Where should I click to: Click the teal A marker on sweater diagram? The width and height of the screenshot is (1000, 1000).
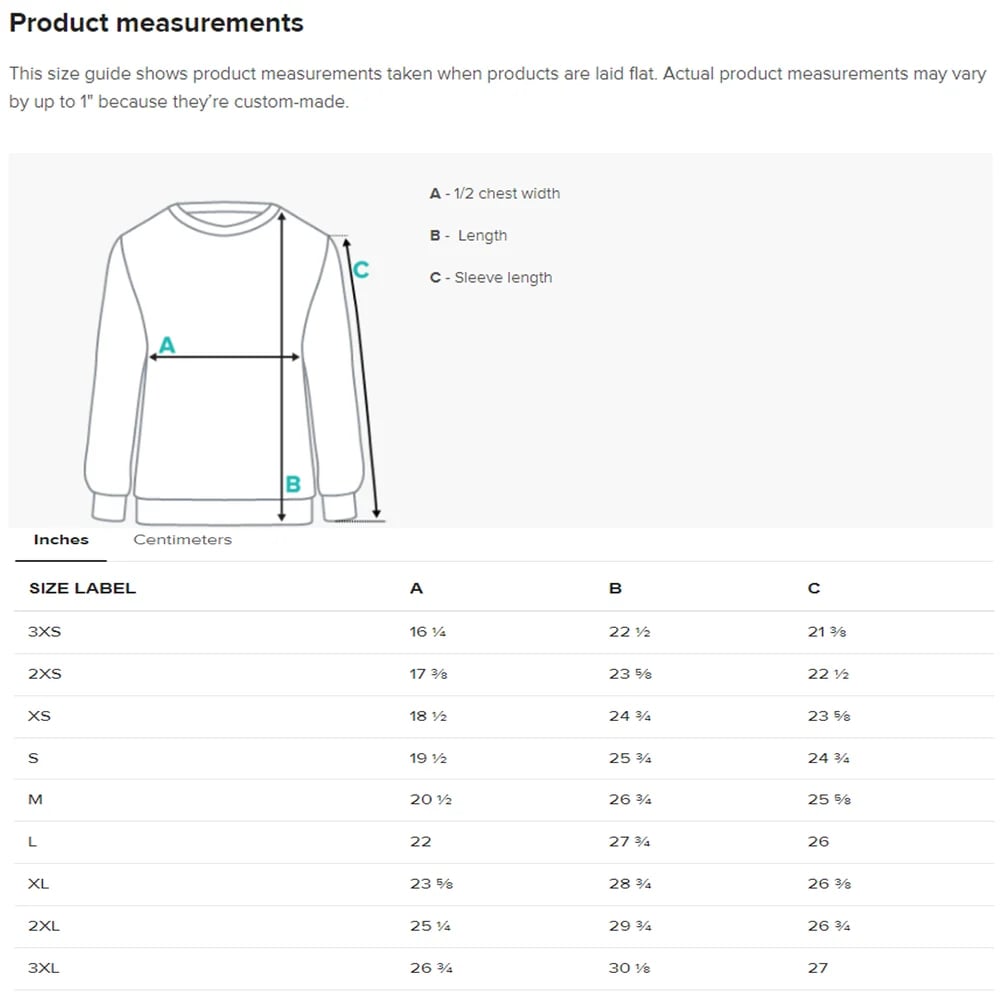click(167, 345)
